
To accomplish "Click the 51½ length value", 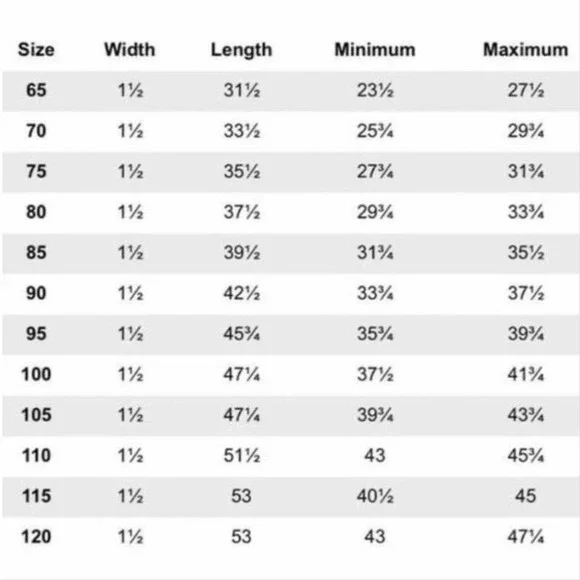I will (x=242, y=455).
